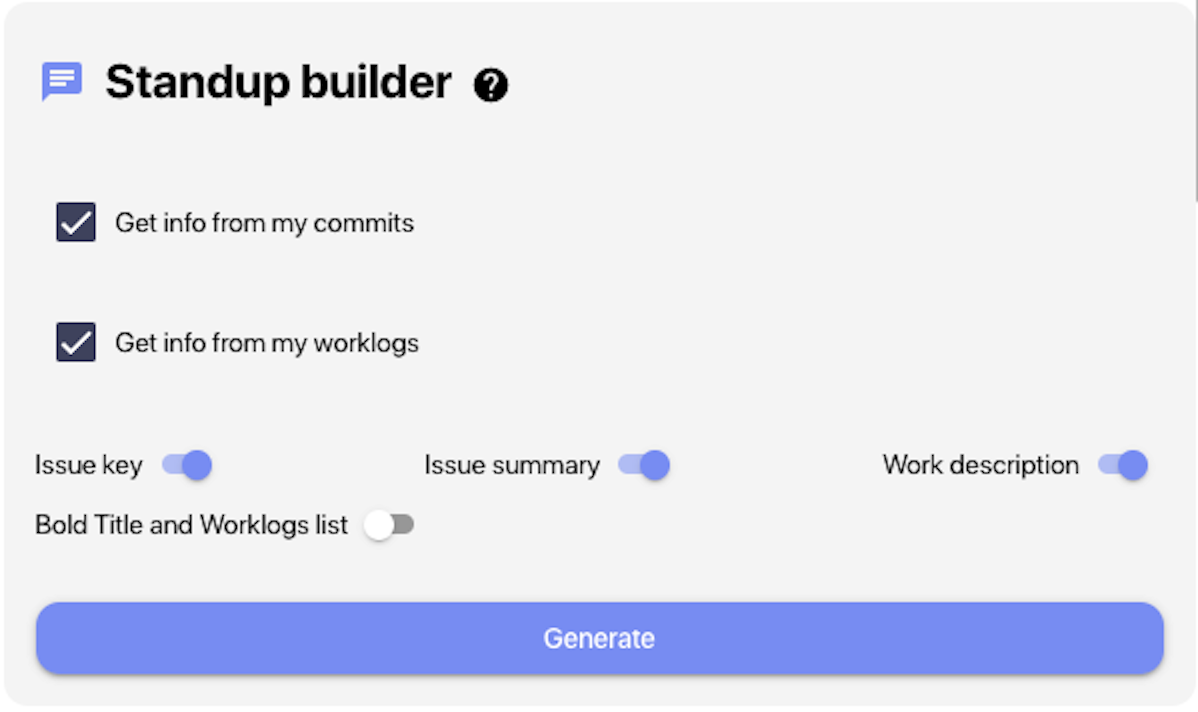The image size is (1198, 712).
Task: Click the white knob of the Bold Title switch
Action: point(378,525)
